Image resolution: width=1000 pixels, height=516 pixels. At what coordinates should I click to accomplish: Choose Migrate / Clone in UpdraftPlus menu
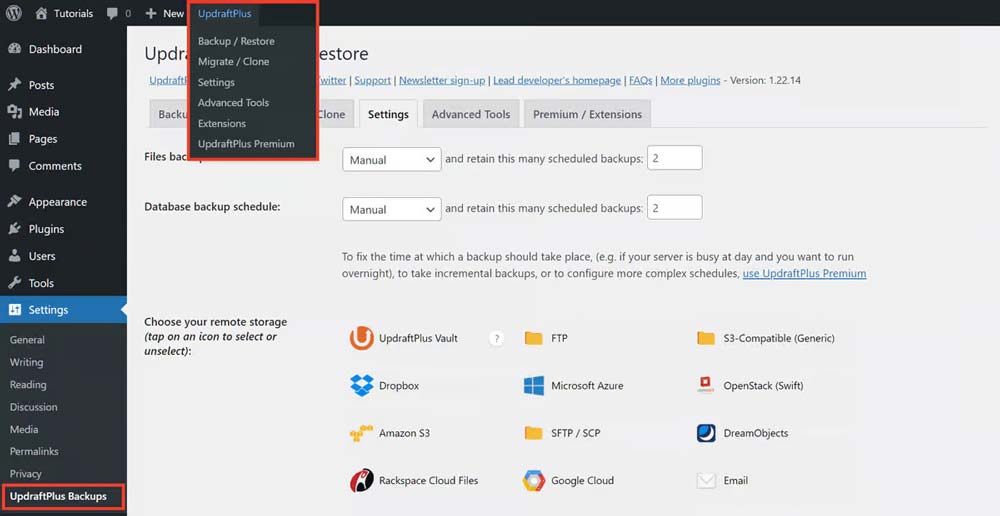click(233, 62)
